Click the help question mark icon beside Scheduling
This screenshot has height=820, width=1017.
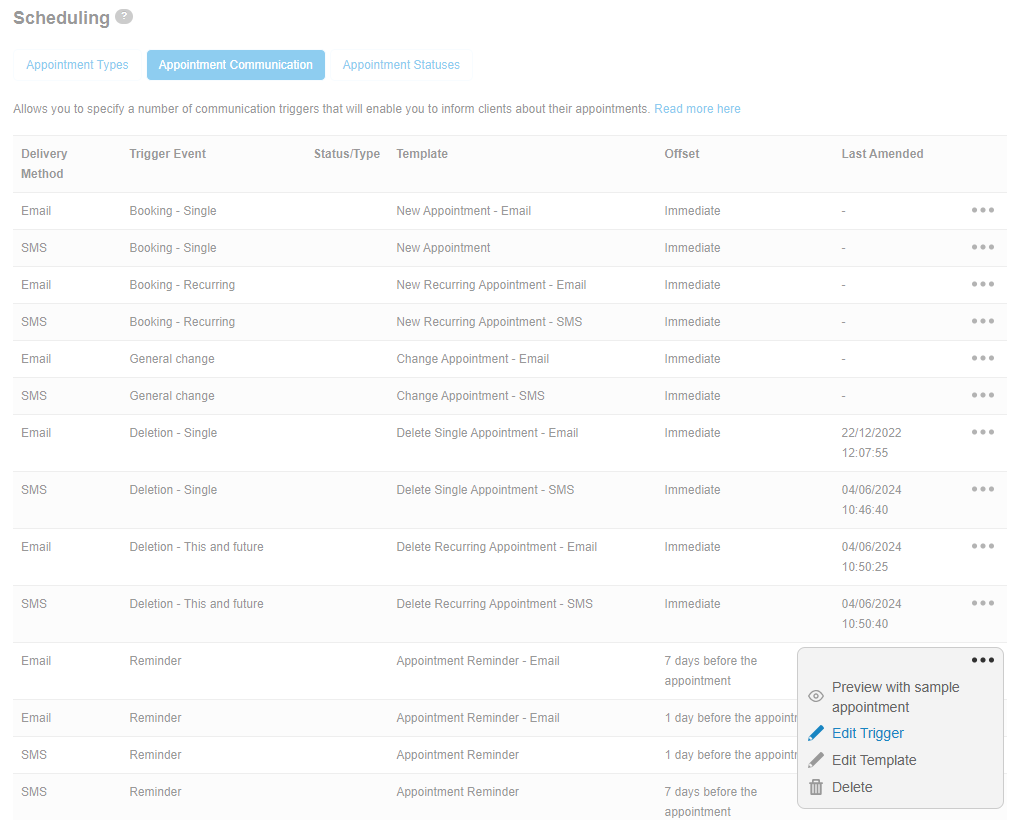[124, 17]
